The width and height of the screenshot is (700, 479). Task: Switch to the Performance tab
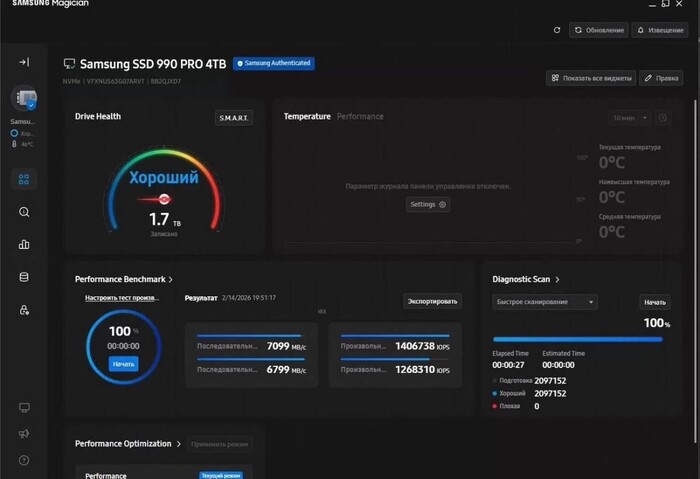tap(360, 117)
